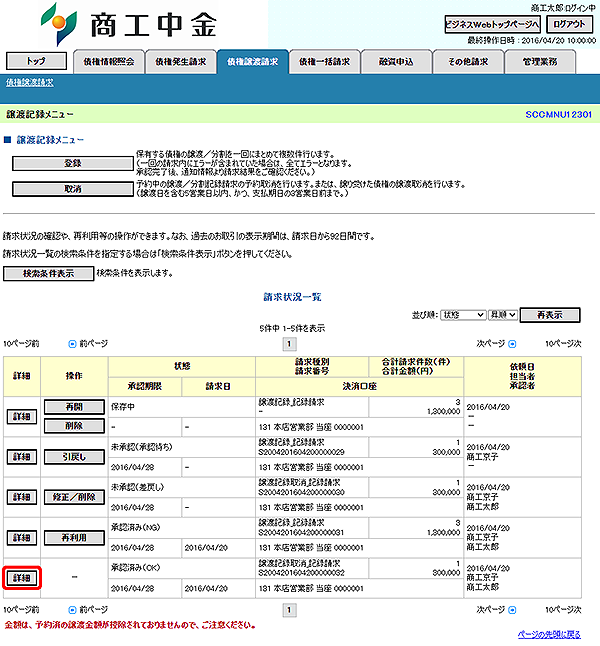
Task: Click the 次ページ arrow icon above the table
Action: [x=512, y=344]
